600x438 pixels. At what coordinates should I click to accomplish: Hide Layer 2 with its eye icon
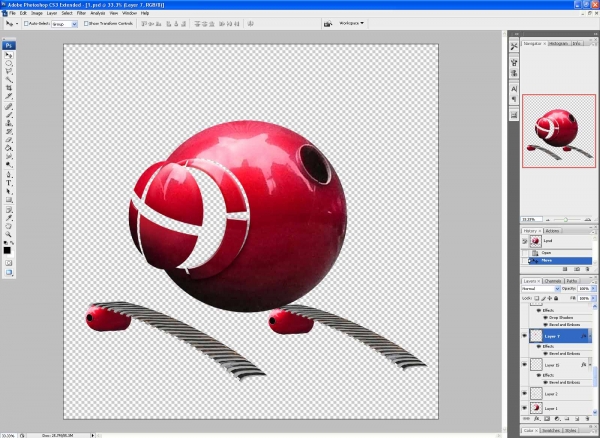click(x=524, y=393)
